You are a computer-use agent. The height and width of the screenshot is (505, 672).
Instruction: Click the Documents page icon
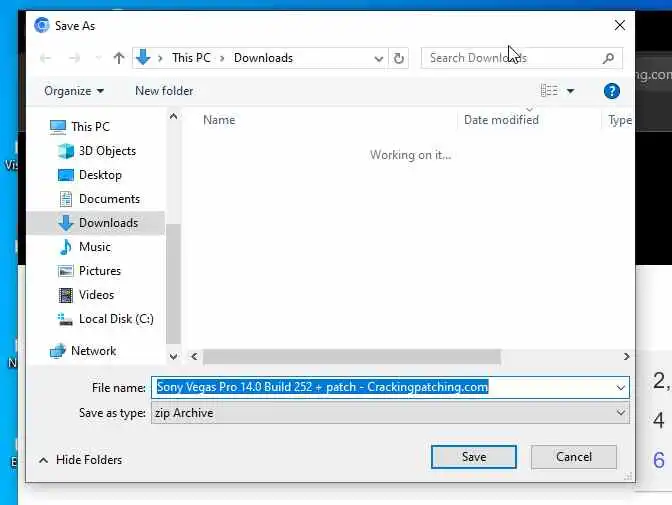pyautogui.click(x=66, y=199)
